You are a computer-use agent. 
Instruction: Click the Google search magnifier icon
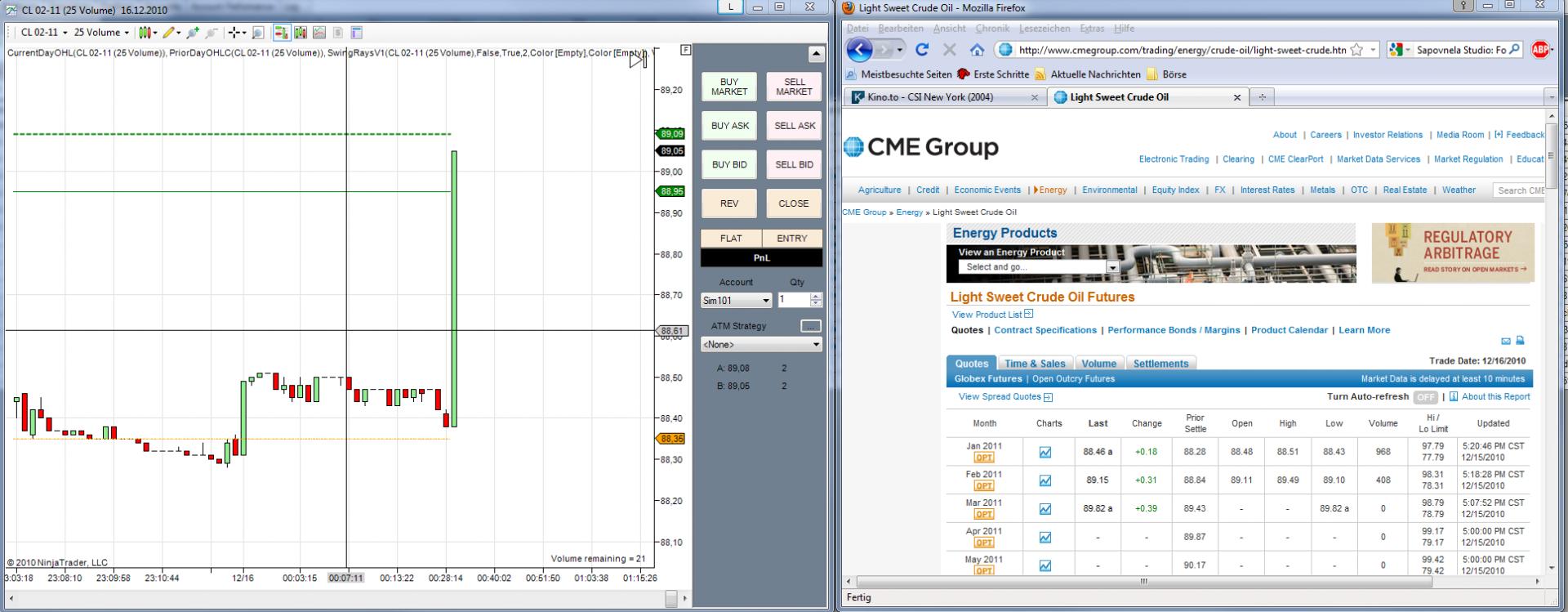pos(1515,50)
